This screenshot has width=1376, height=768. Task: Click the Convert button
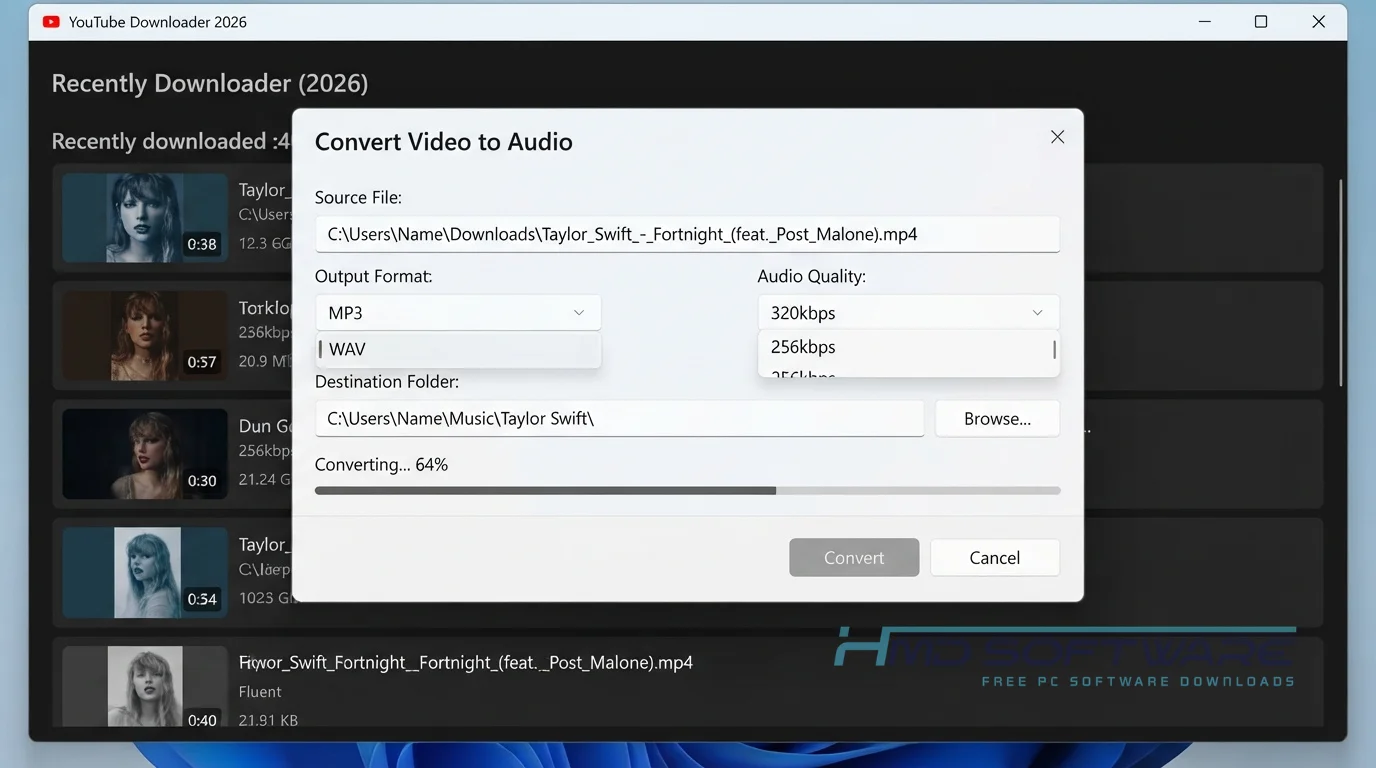point(854,557)
